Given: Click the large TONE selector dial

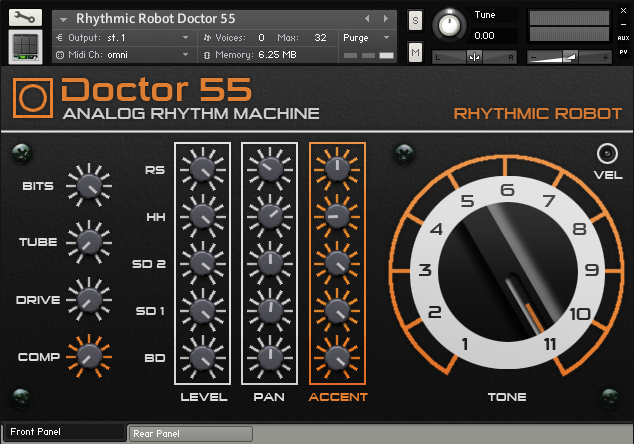Looking at the screenshot, I should pyautogui.click(x=507, y=272).
